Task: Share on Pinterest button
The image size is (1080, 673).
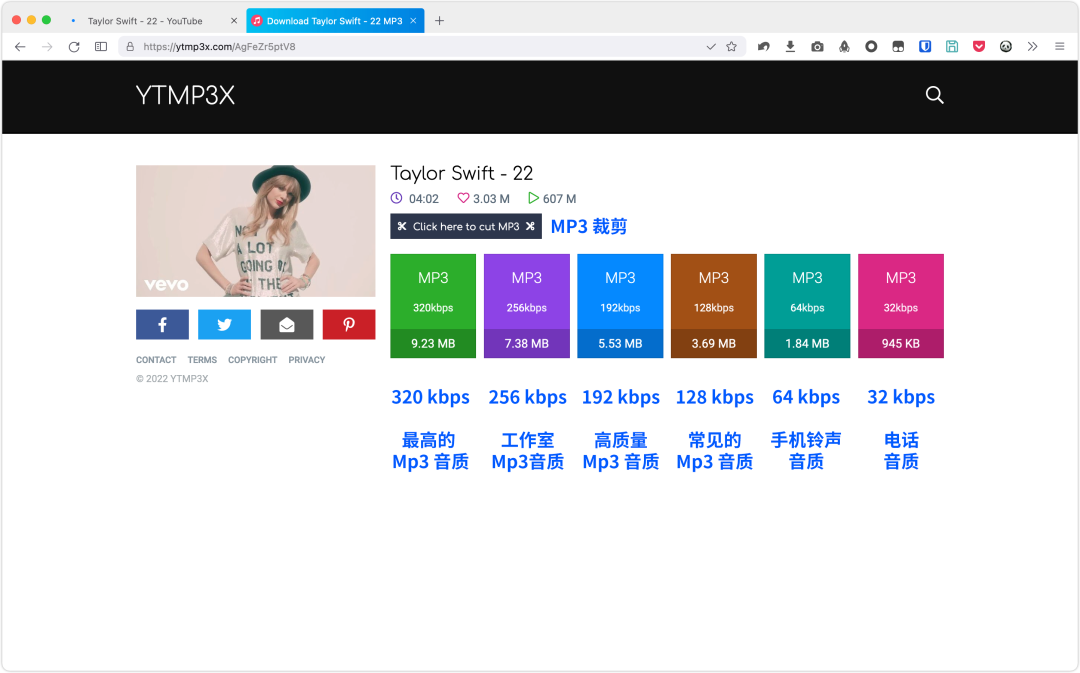Action: point(349,324)
